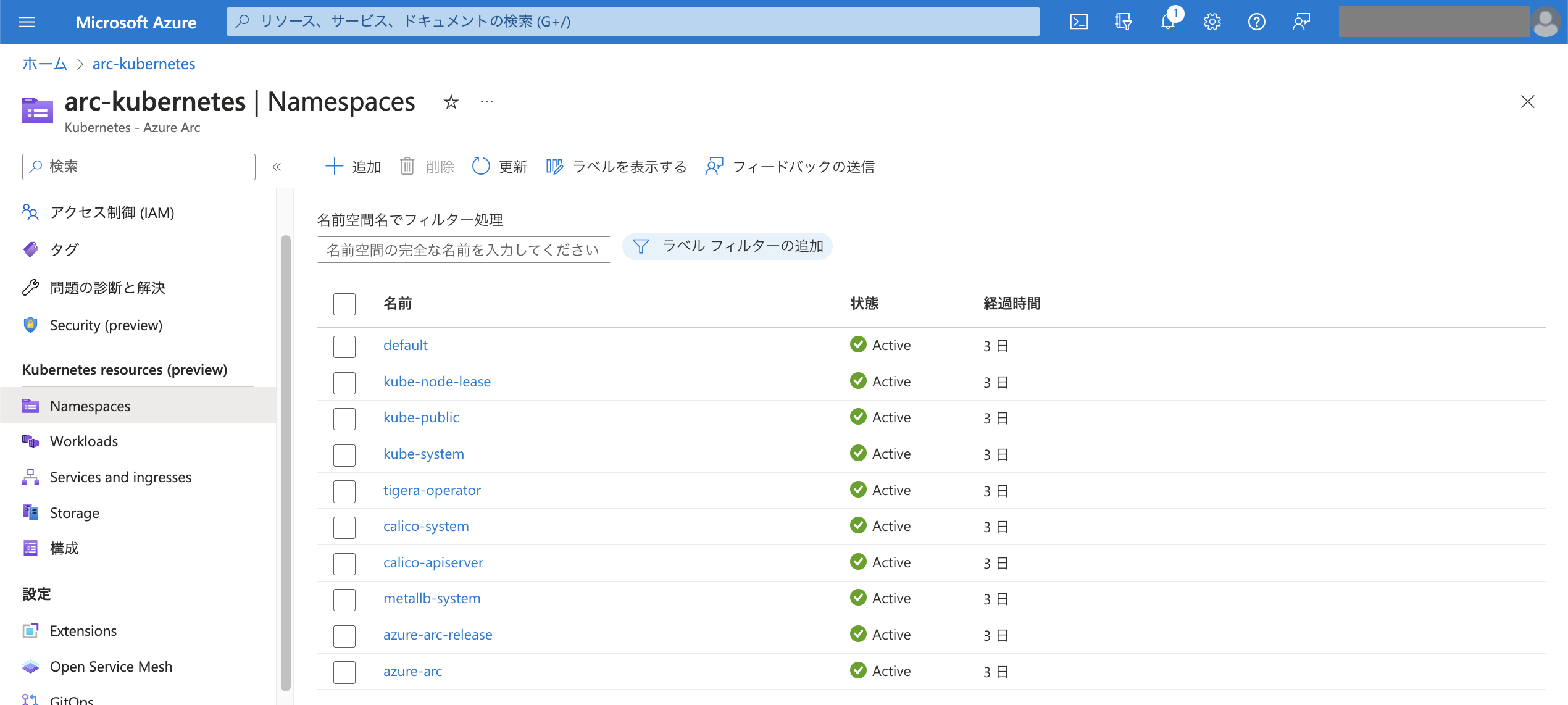Check the calico-apiserver row

click(x=344, y=564)
